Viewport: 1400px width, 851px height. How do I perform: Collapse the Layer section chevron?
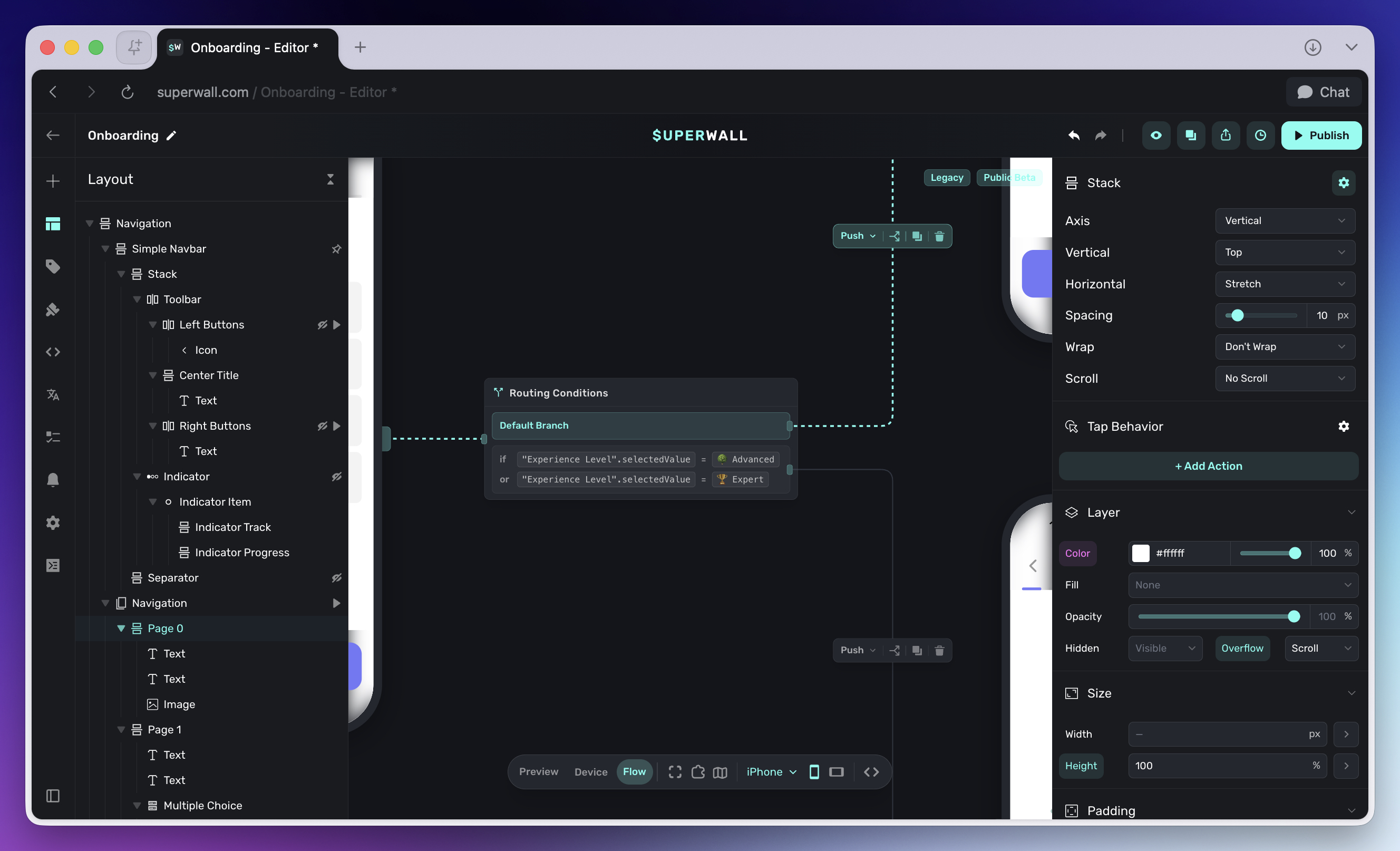[1351, 512]
